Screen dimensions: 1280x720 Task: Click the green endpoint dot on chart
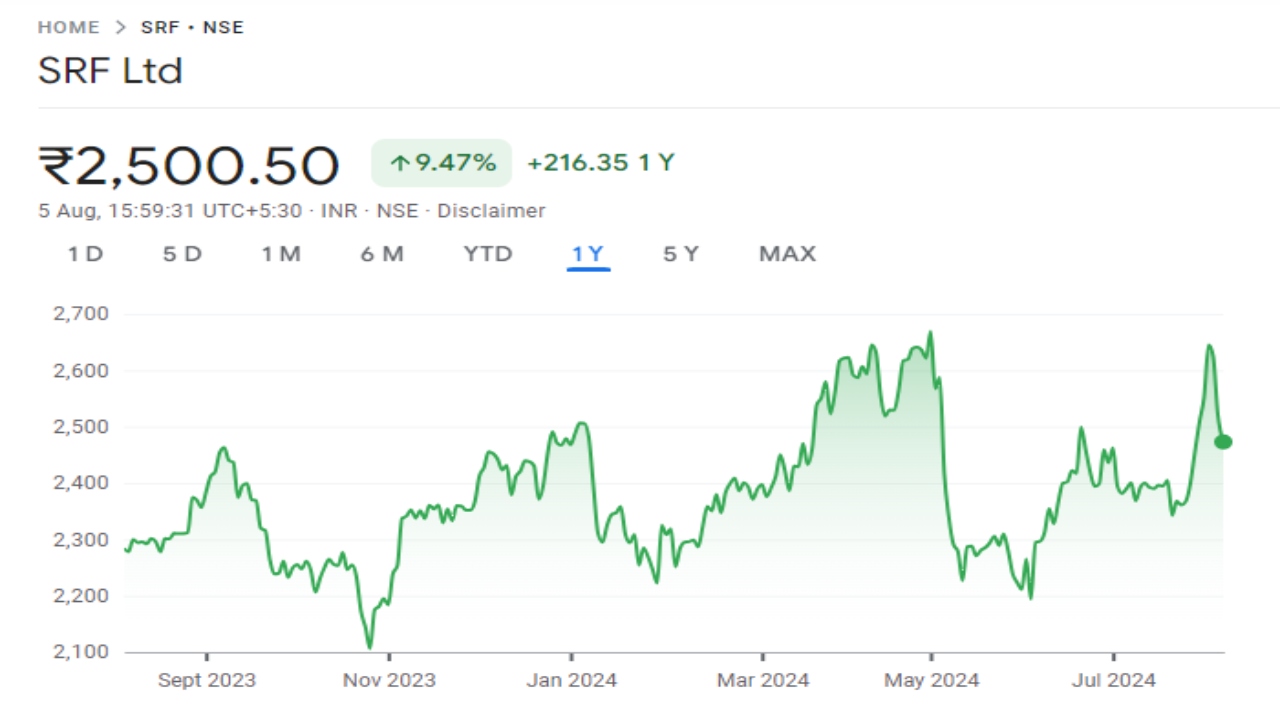[x=1223, y=442]
